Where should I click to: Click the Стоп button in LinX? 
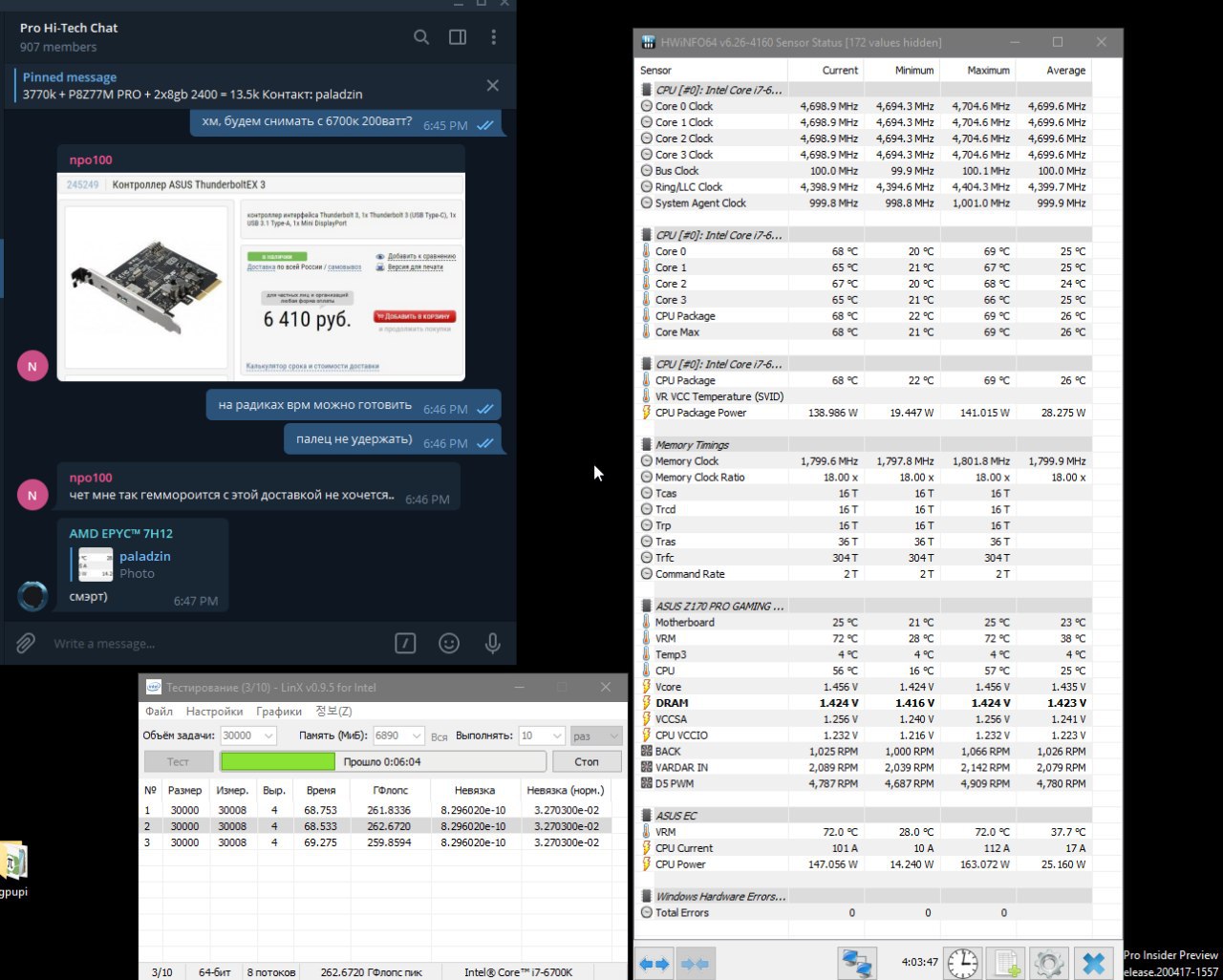click(587, 761)
